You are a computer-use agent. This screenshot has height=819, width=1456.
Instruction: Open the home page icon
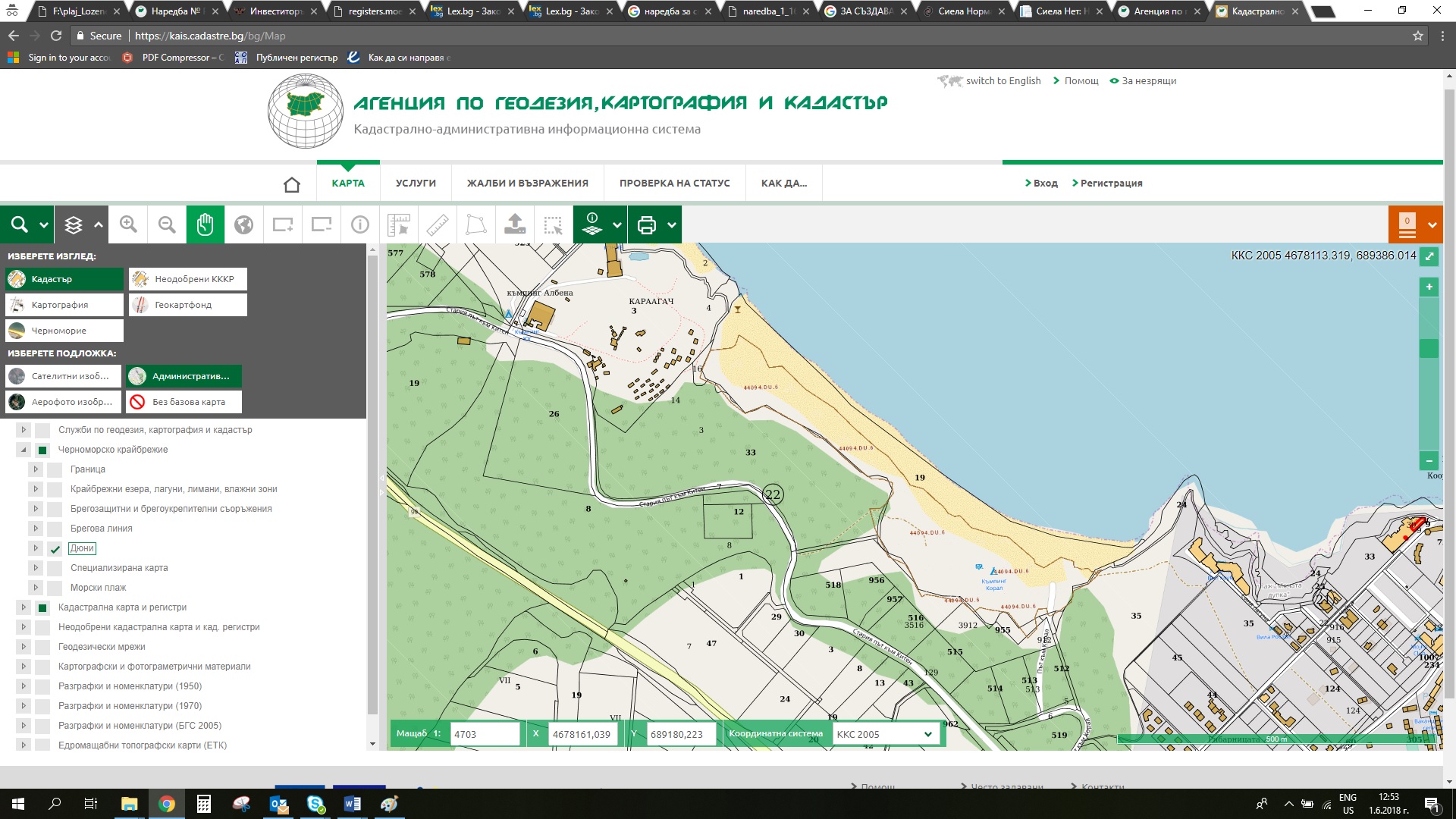point(292,184)
